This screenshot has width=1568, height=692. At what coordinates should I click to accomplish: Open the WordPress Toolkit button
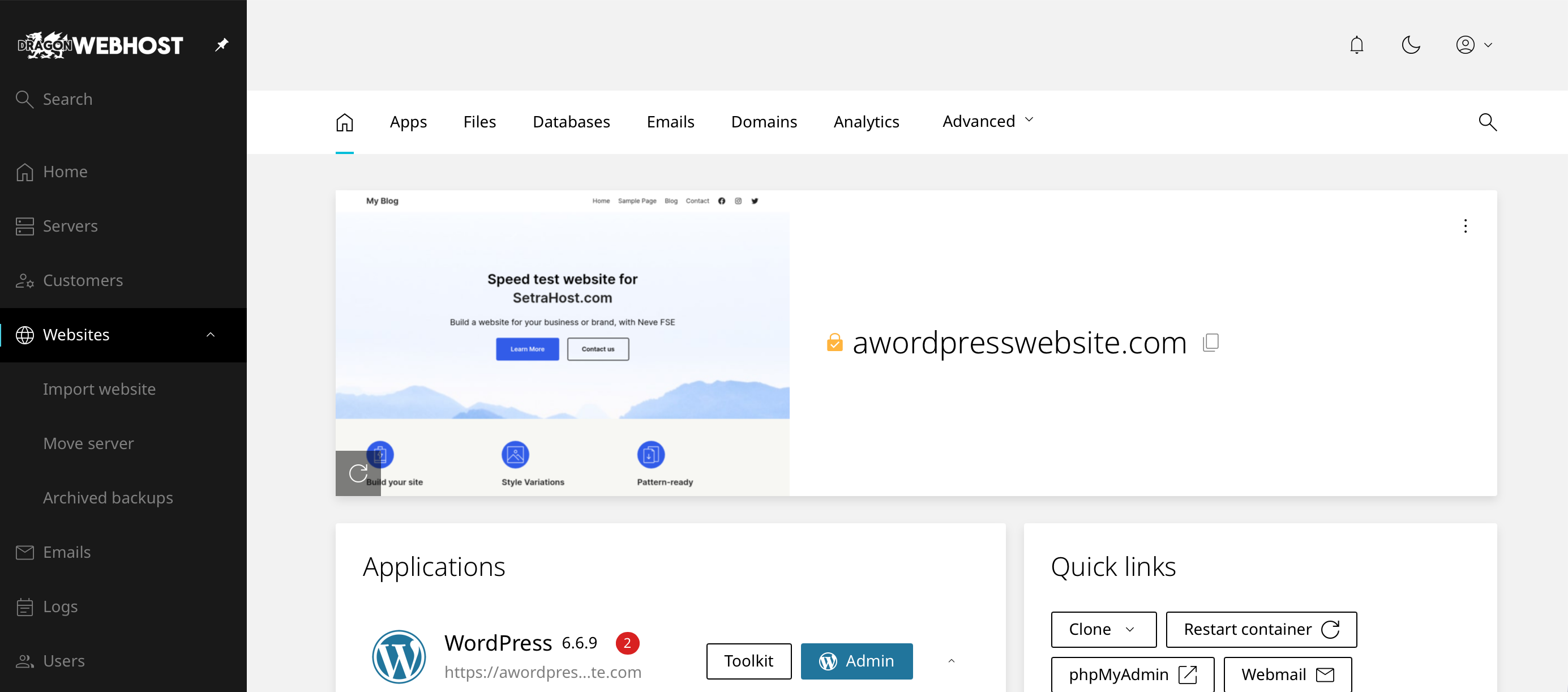pyautogui.click(x=749, y=661)
